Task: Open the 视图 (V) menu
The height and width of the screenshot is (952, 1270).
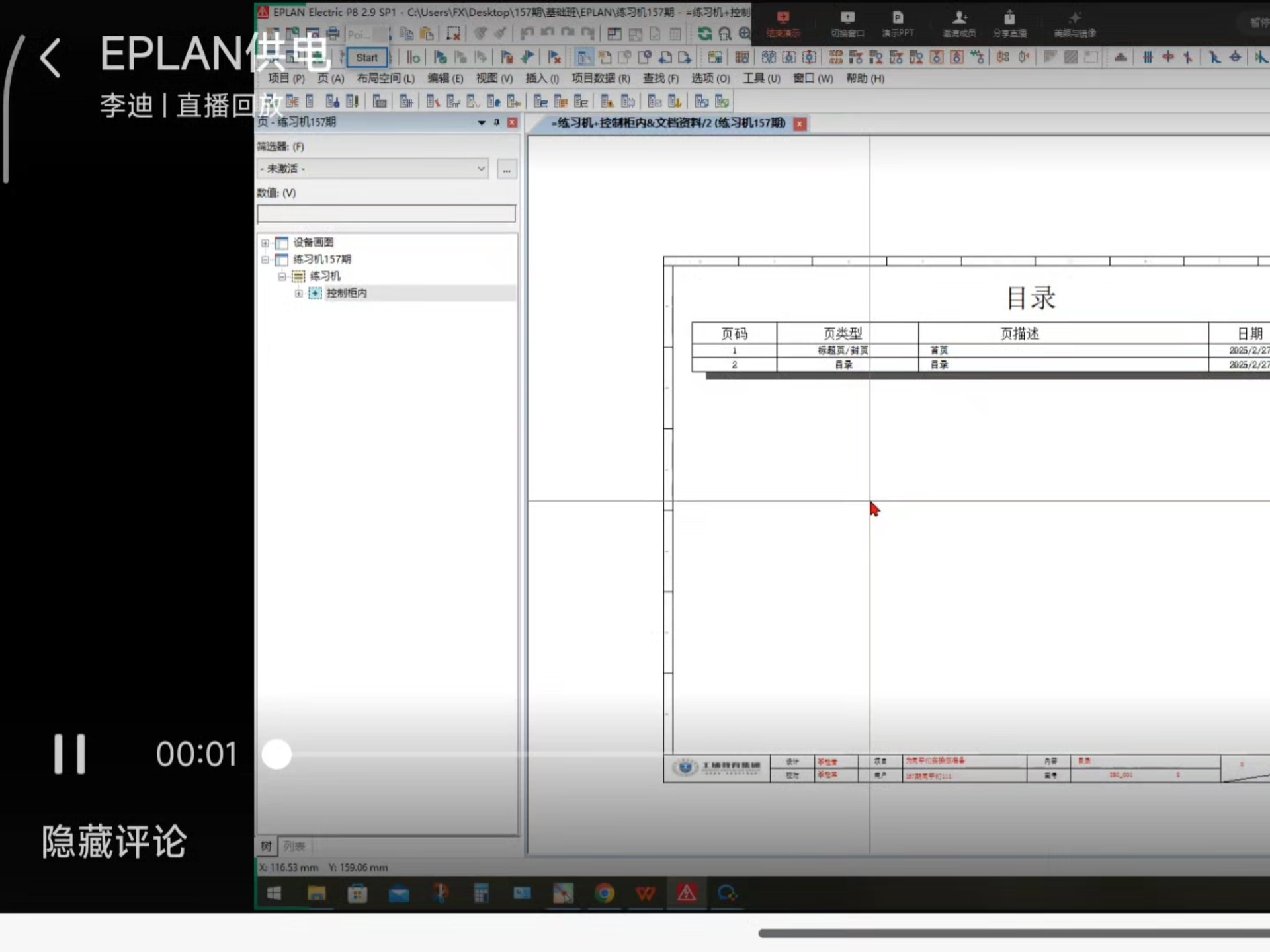Action: pyautogui.click(x=494, y=78)
